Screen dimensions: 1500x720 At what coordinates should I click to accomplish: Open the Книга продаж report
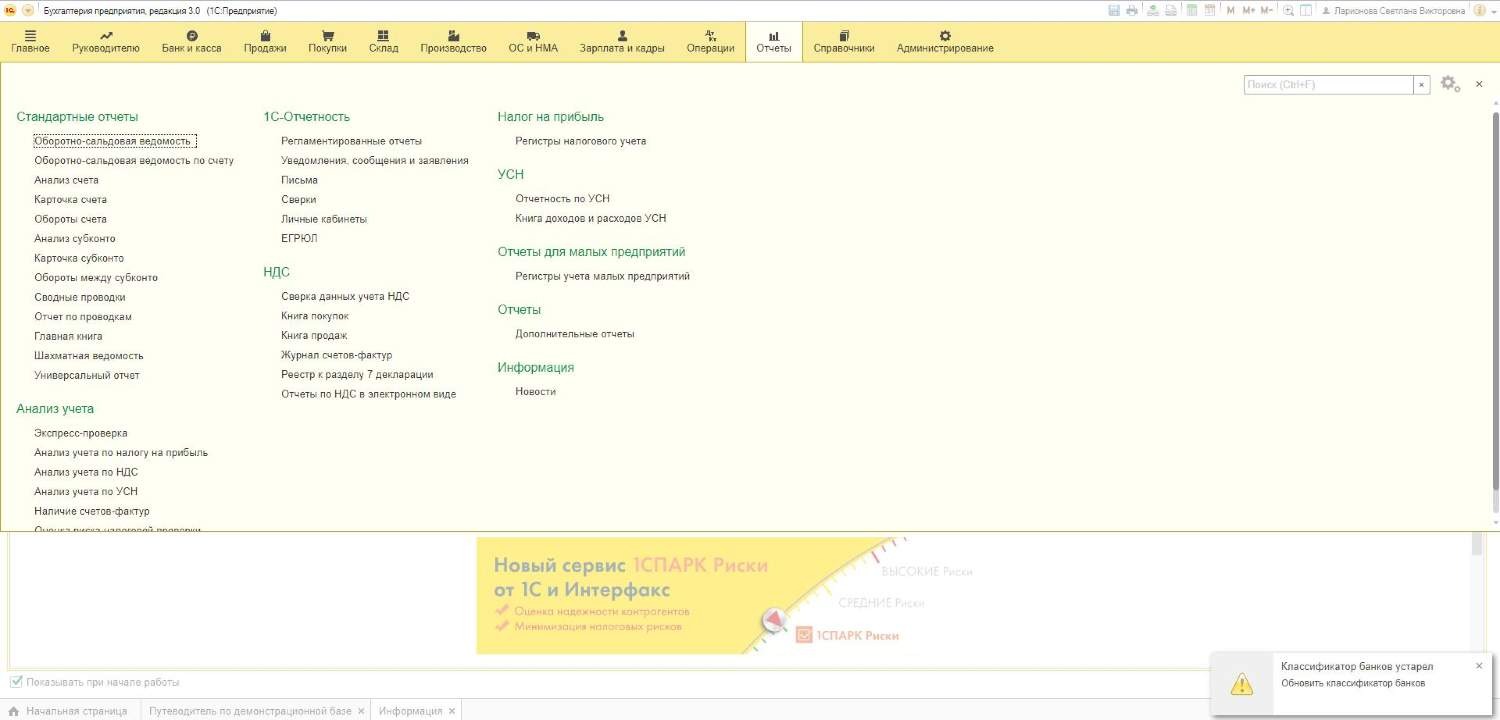click(x=314, y=335)
